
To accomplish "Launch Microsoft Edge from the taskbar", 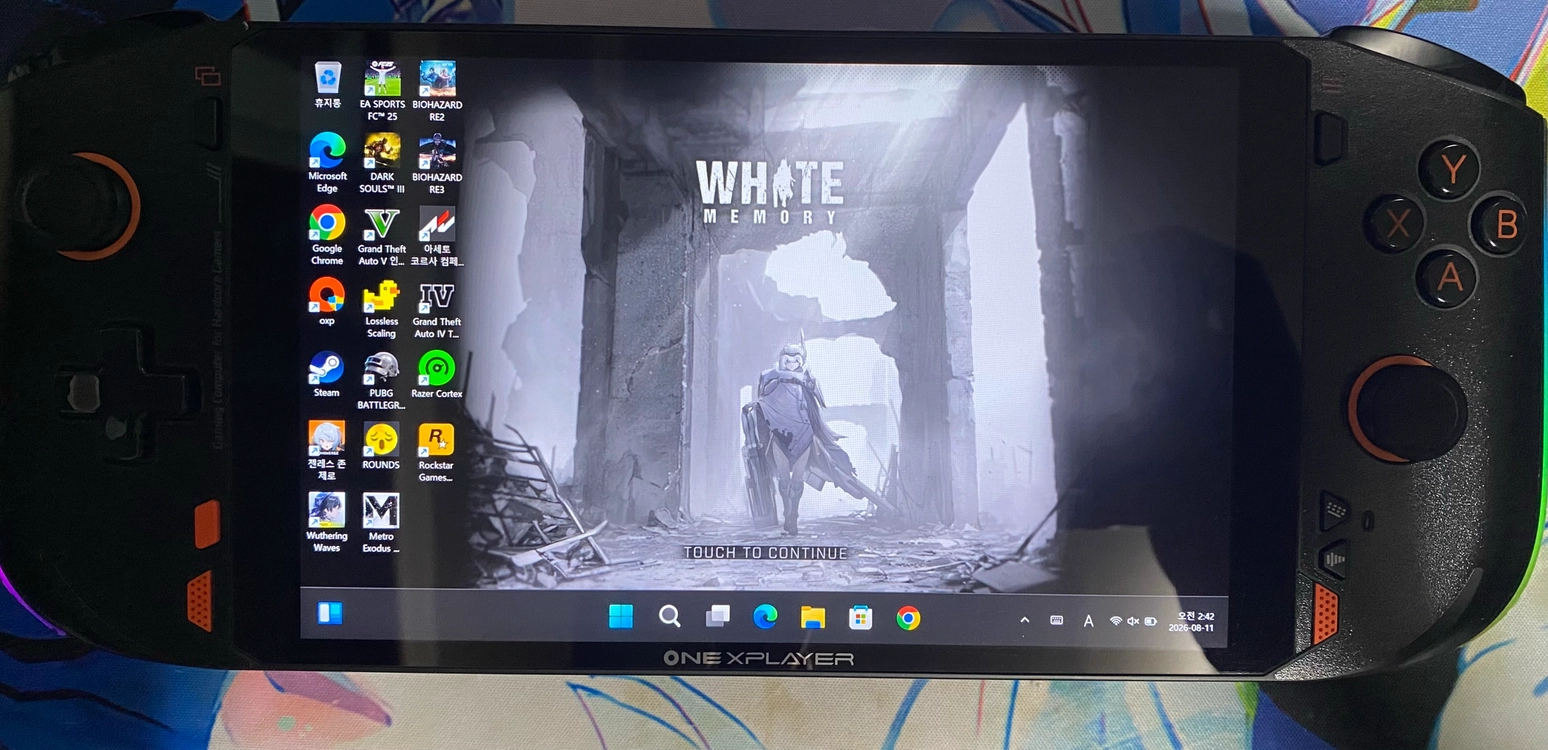I will coord(765,617).
